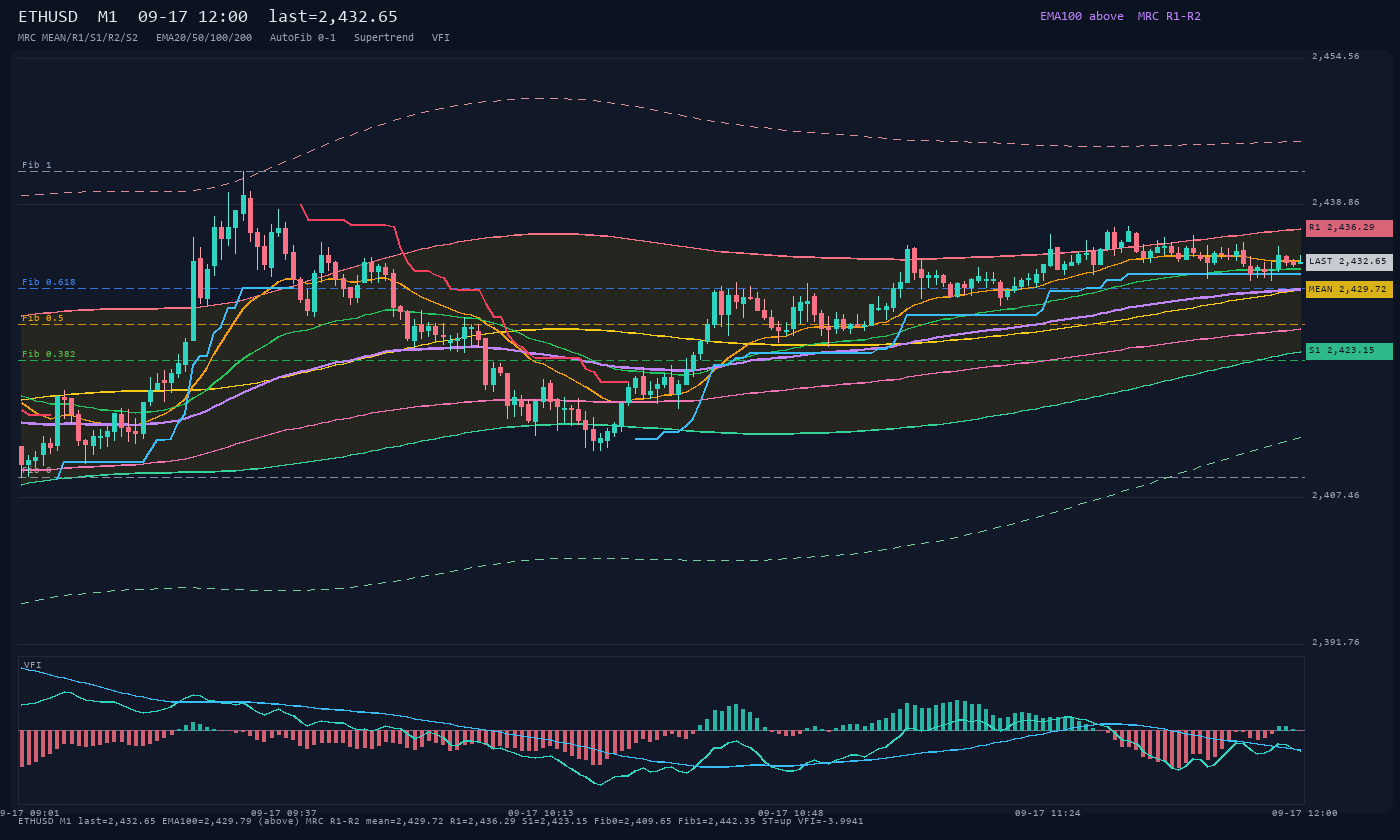
Task: Click the 2,438.86 price axis label
Action: pyautogui.click(x=1335, y=202)
